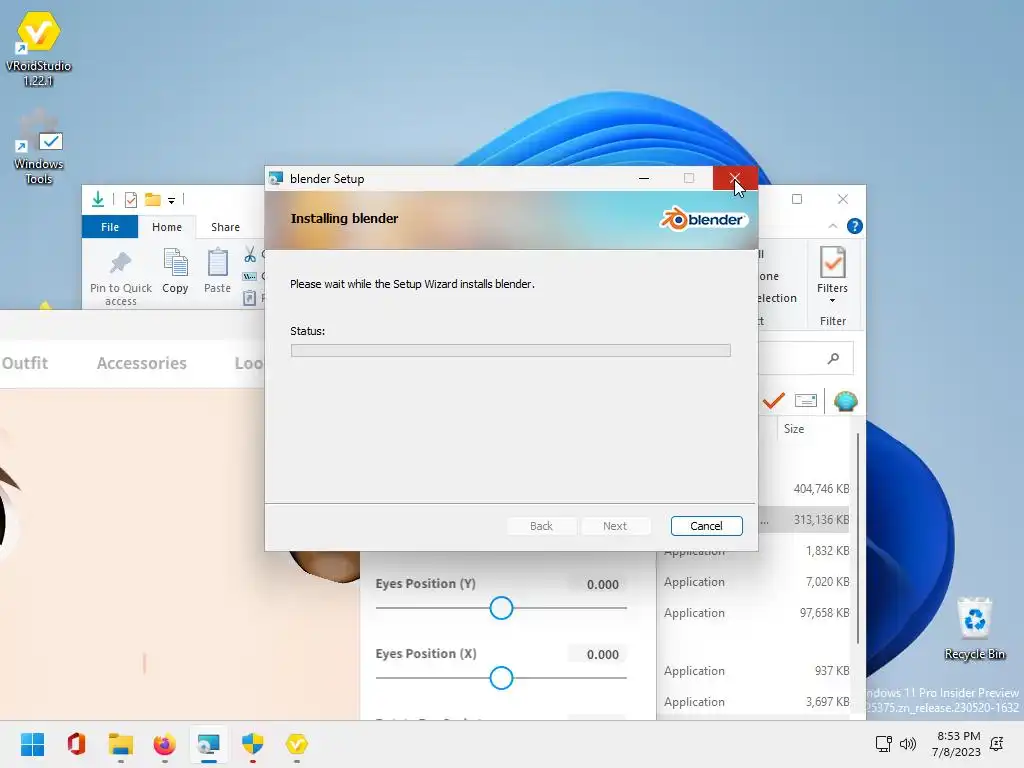Close the blender Setup window

coord(735,178)
